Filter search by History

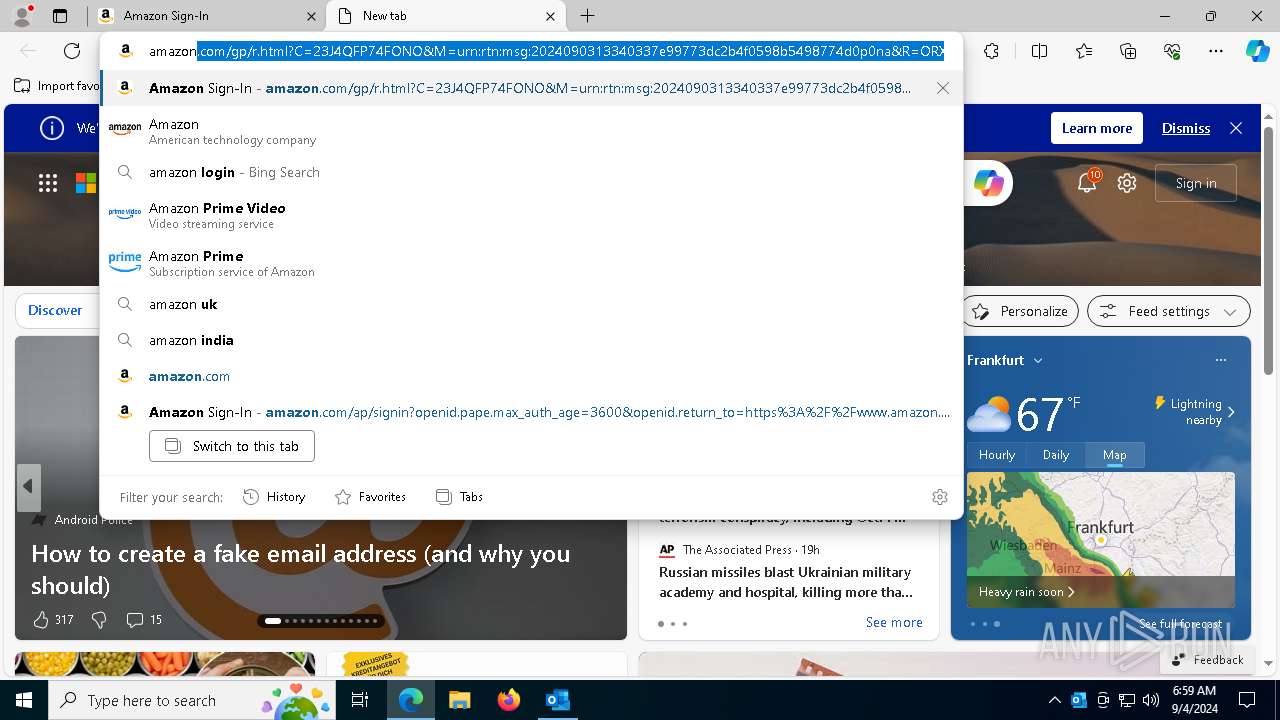click(x=274, y=497)
